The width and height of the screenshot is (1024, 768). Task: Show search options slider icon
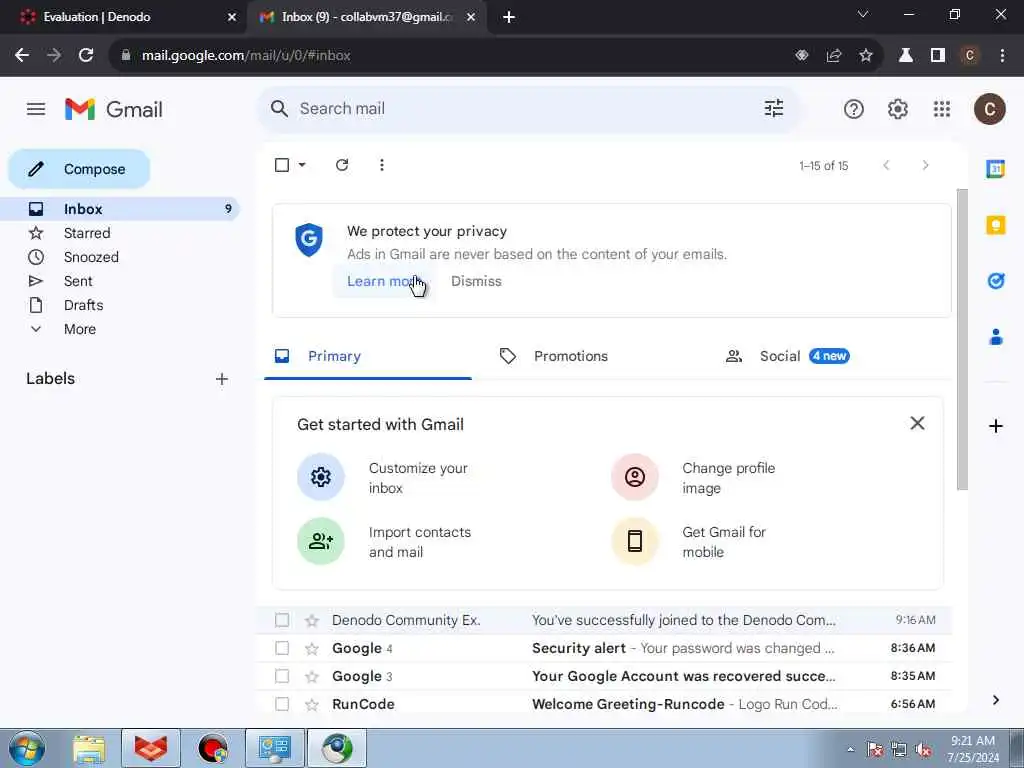774,108
